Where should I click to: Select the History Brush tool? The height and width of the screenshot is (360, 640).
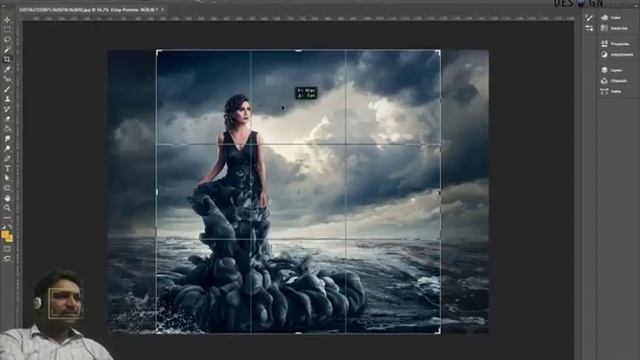[7, 109]
